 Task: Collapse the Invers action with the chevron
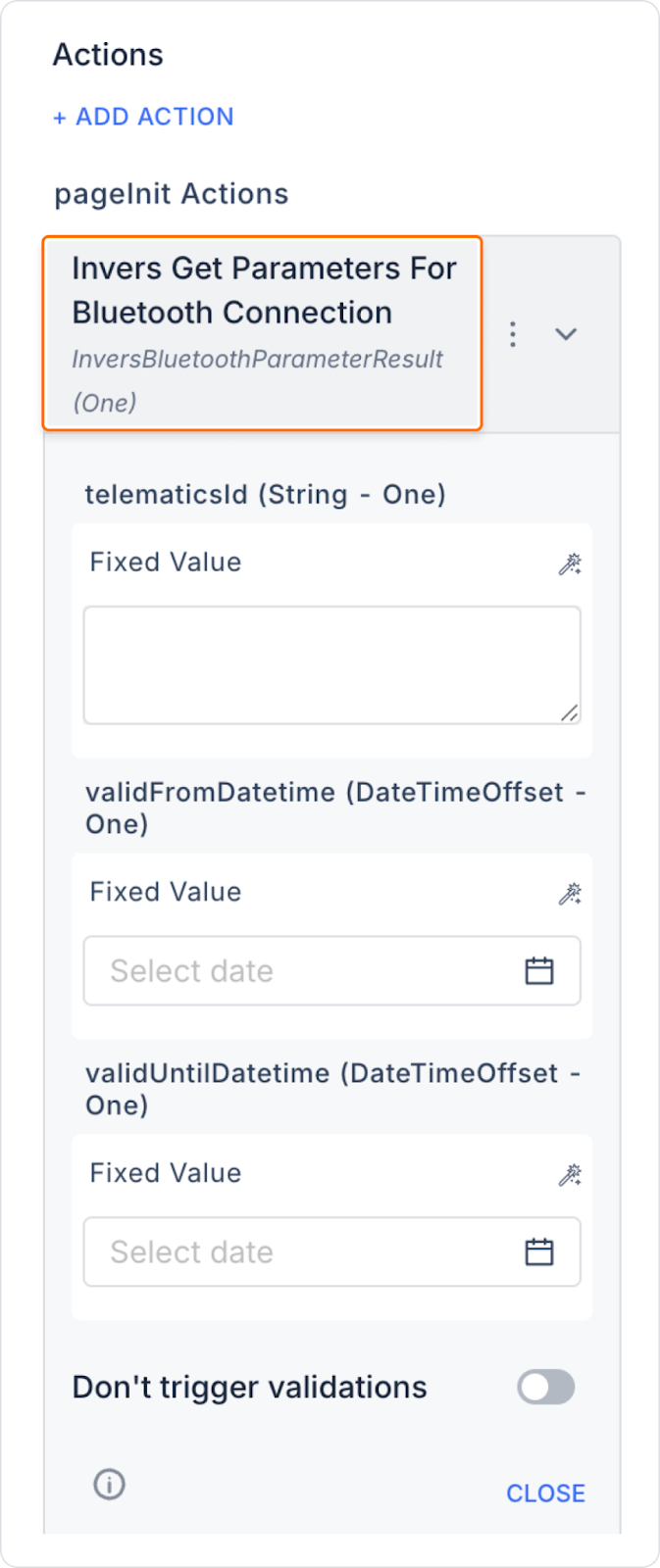click(x=566, y=334)
